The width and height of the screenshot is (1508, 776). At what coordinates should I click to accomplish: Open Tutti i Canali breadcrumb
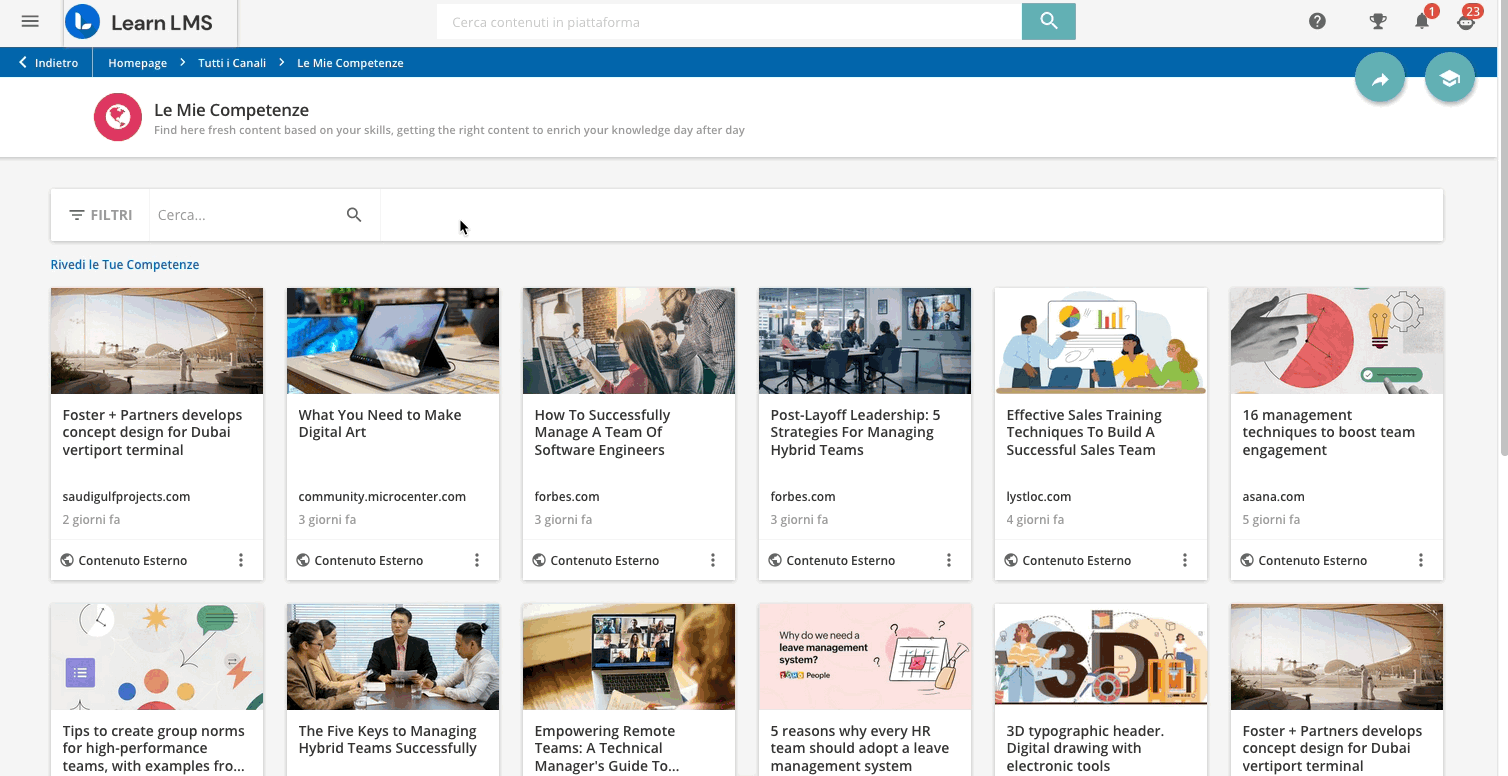pos(232,63)
